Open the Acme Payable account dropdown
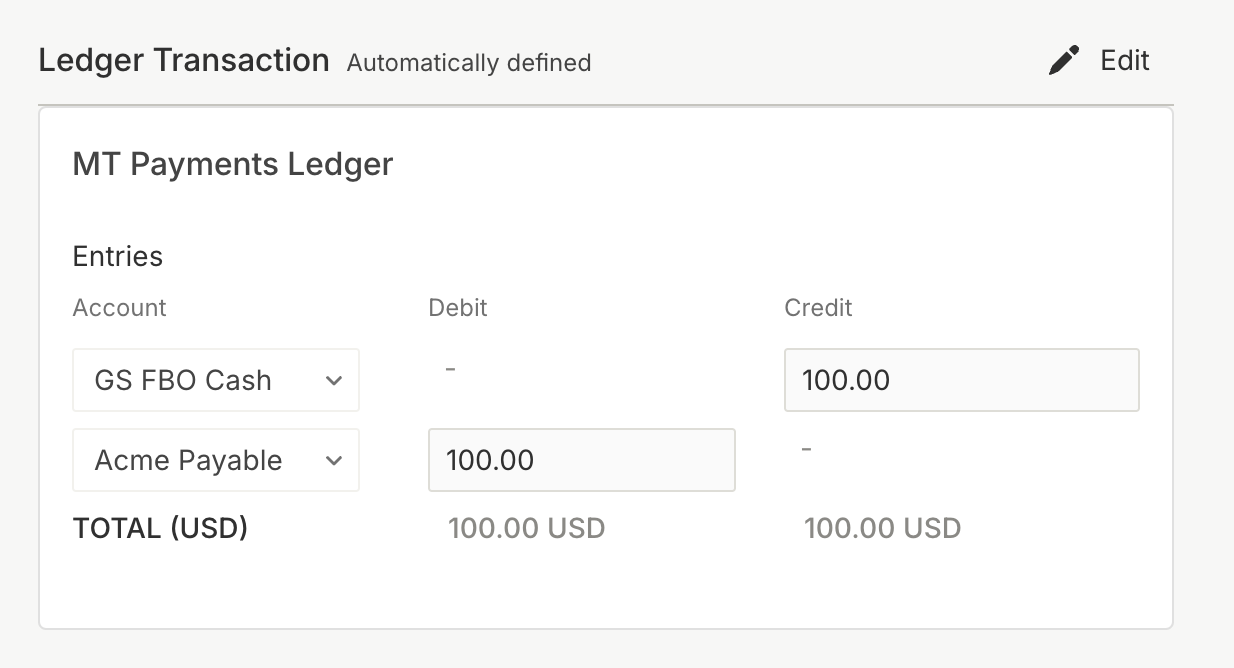This screenshot has width=1234, height=668. (215, 460)
